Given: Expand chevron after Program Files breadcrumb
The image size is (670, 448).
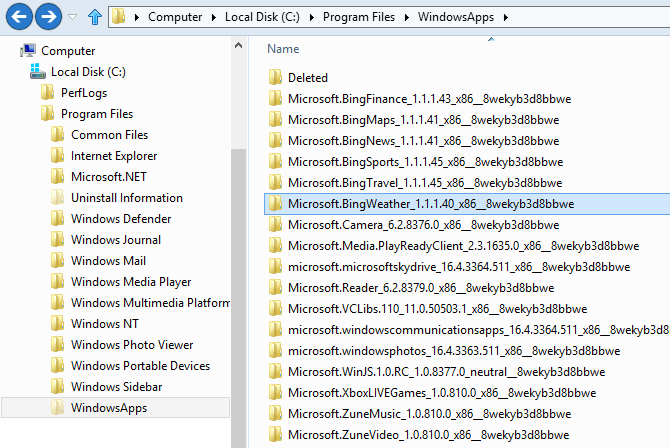Looking at the screenshot, I should 407,18.
